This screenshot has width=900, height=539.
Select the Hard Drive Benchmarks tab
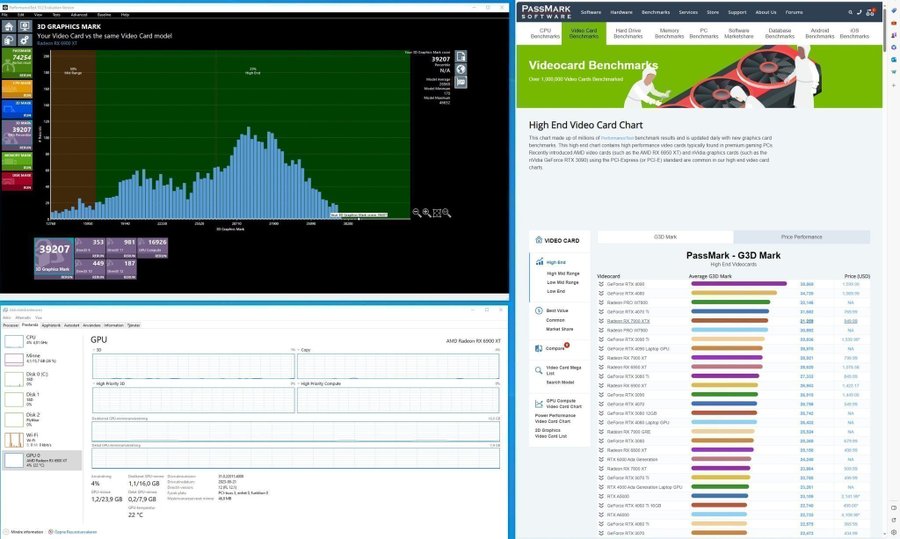[628, 33]
